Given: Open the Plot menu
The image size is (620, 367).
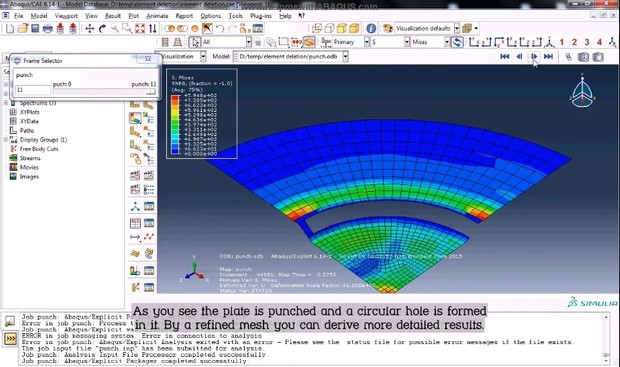Looking at the screenshot, I should point(134,16).
